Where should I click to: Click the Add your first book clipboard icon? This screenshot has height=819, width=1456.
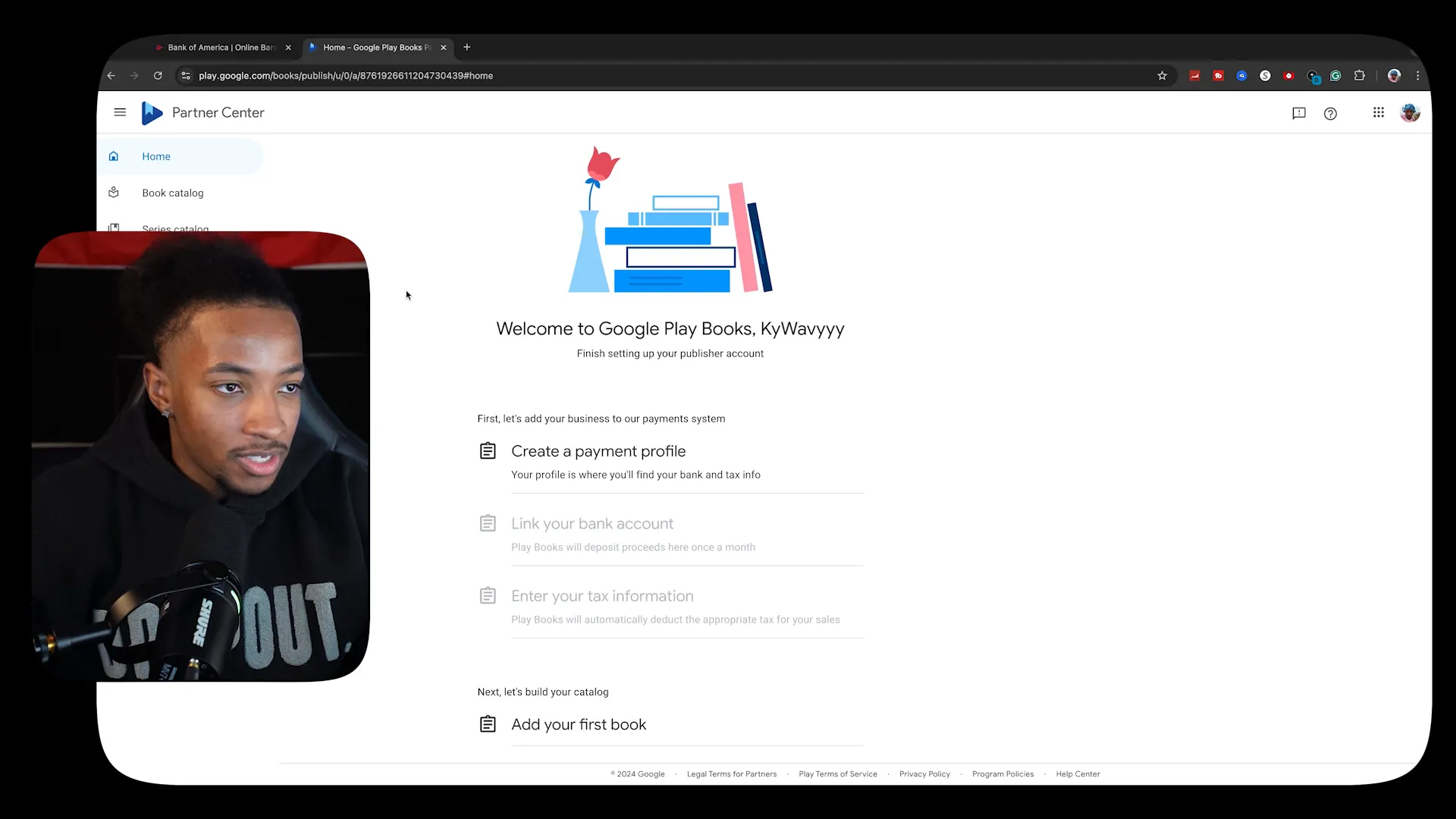click(x=488, y=724)
